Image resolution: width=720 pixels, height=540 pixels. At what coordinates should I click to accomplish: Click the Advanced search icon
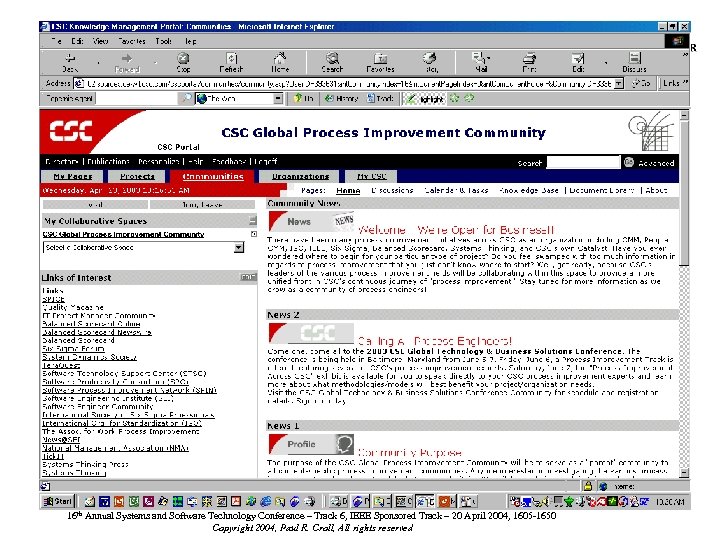pos(629,162)
